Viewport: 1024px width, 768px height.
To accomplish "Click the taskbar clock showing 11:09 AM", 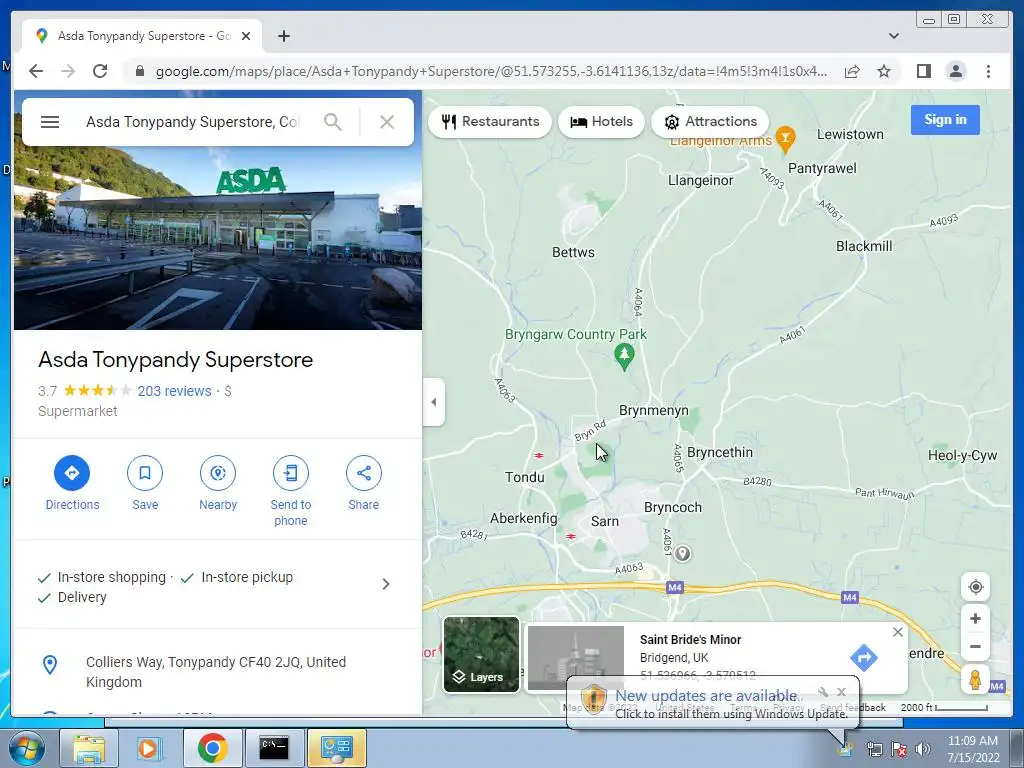I will [972, 749].
